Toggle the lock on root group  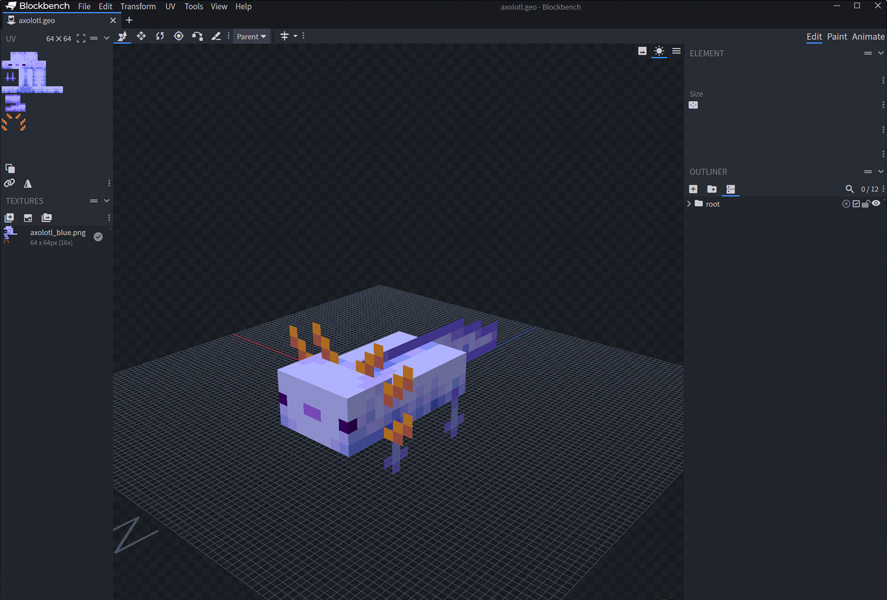point(866,204)
